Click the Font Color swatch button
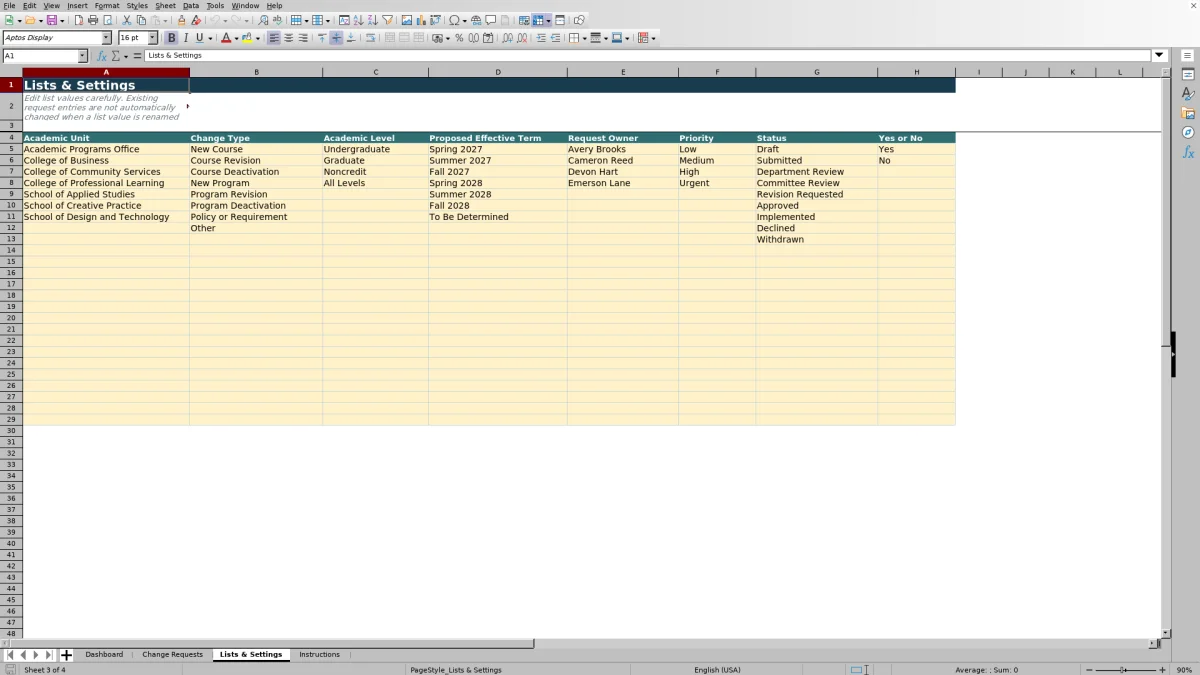 225,38
